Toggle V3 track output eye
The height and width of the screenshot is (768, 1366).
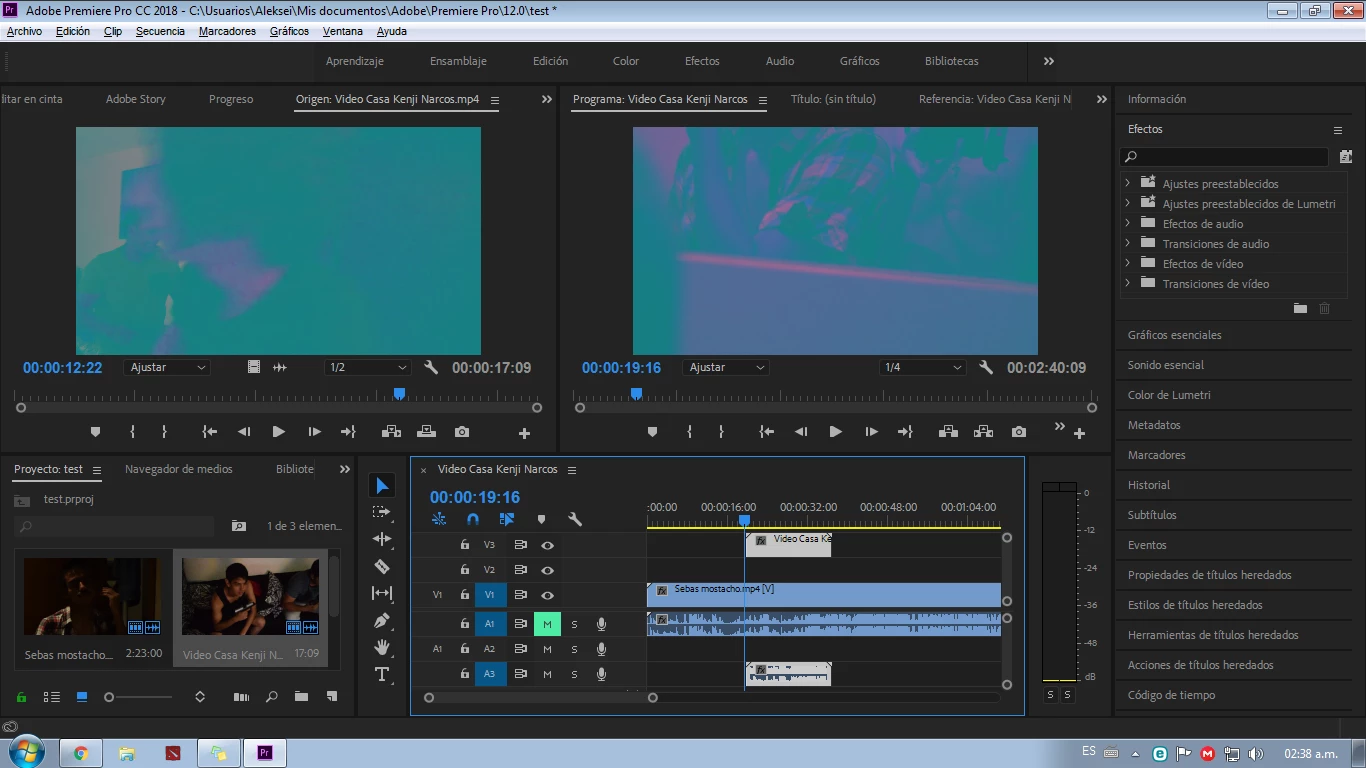tap(547, 545)
